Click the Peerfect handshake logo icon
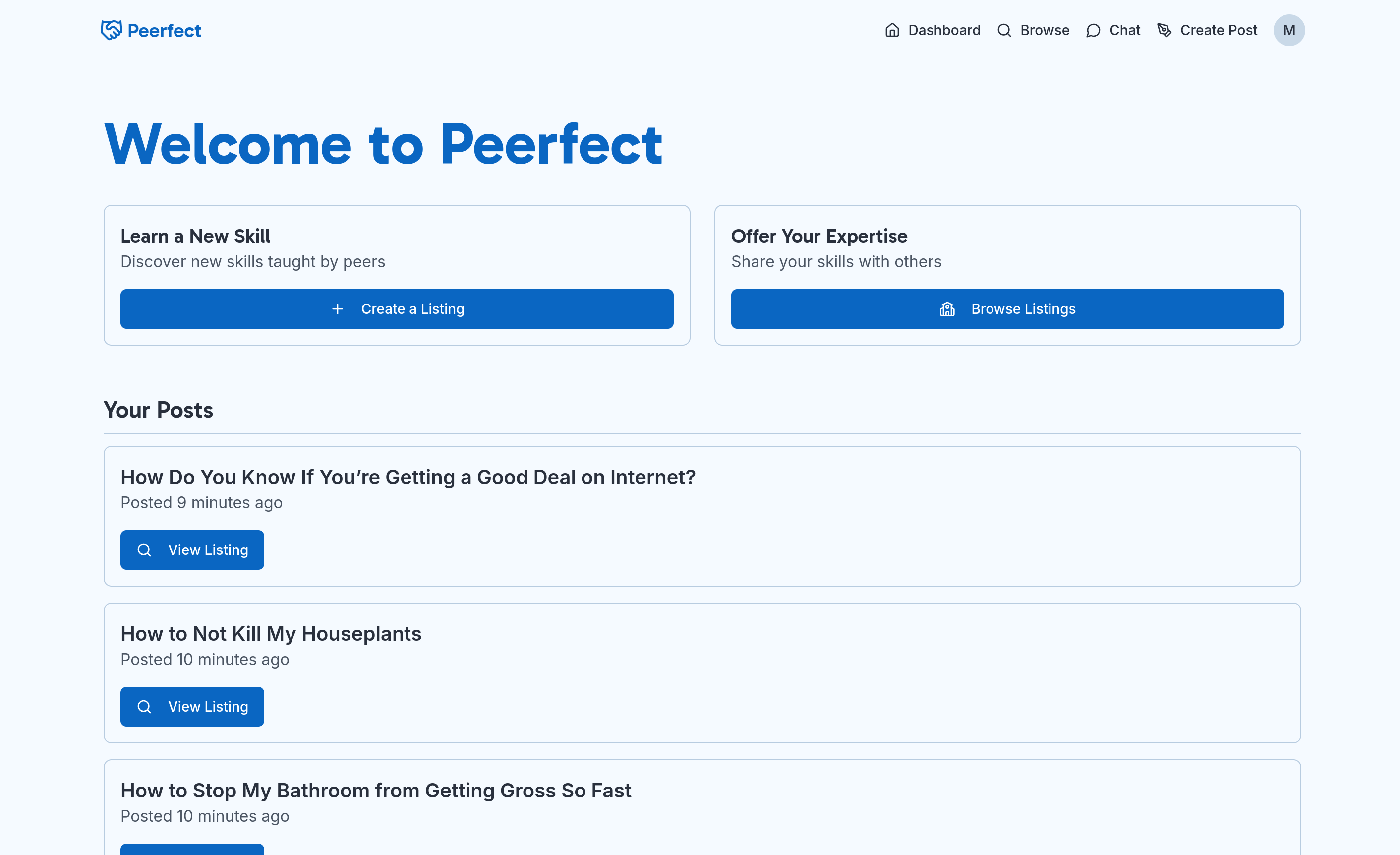Image resolution: width=1400 pixels, height=855 pixels. (x=112, y=30)
